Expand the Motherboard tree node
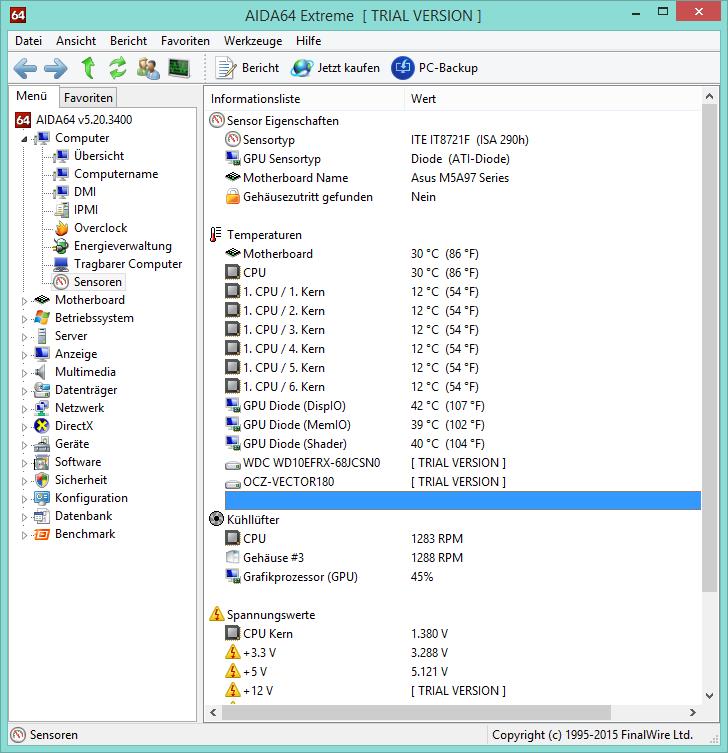 [24, 301]
